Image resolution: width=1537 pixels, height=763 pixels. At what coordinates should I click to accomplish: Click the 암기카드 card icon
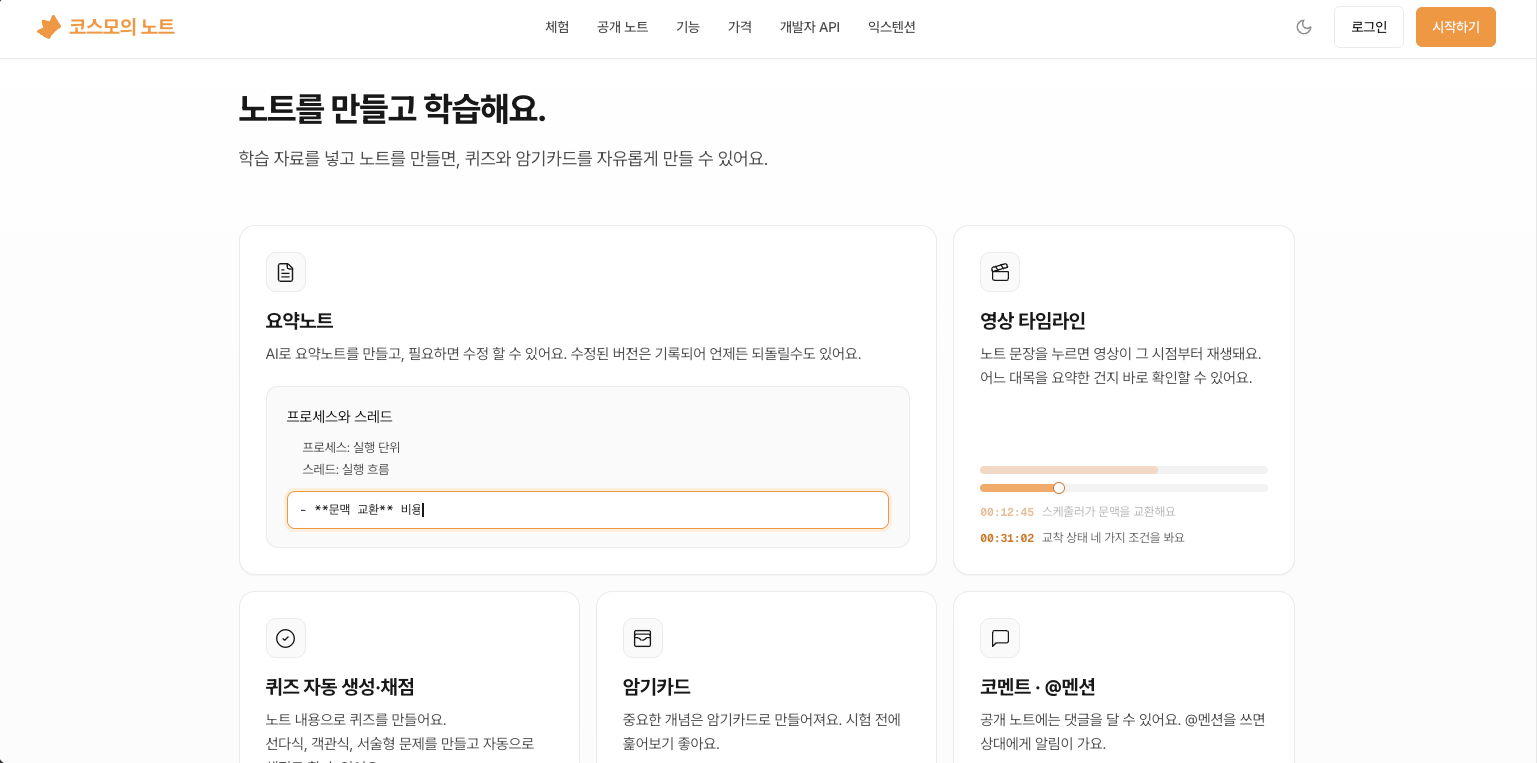click(643, 638)
